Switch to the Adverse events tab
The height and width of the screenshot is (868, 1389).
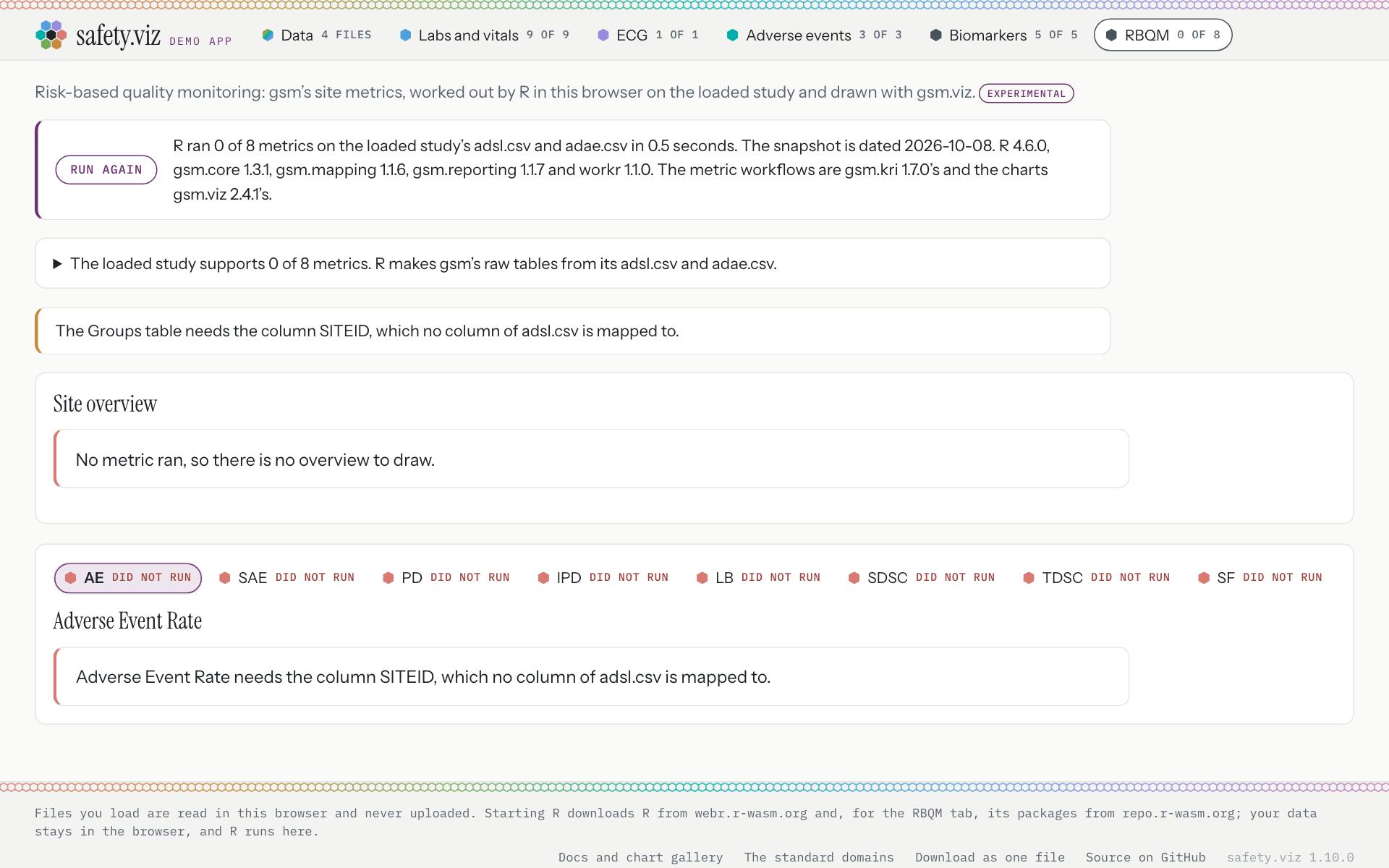pos(815,35)
